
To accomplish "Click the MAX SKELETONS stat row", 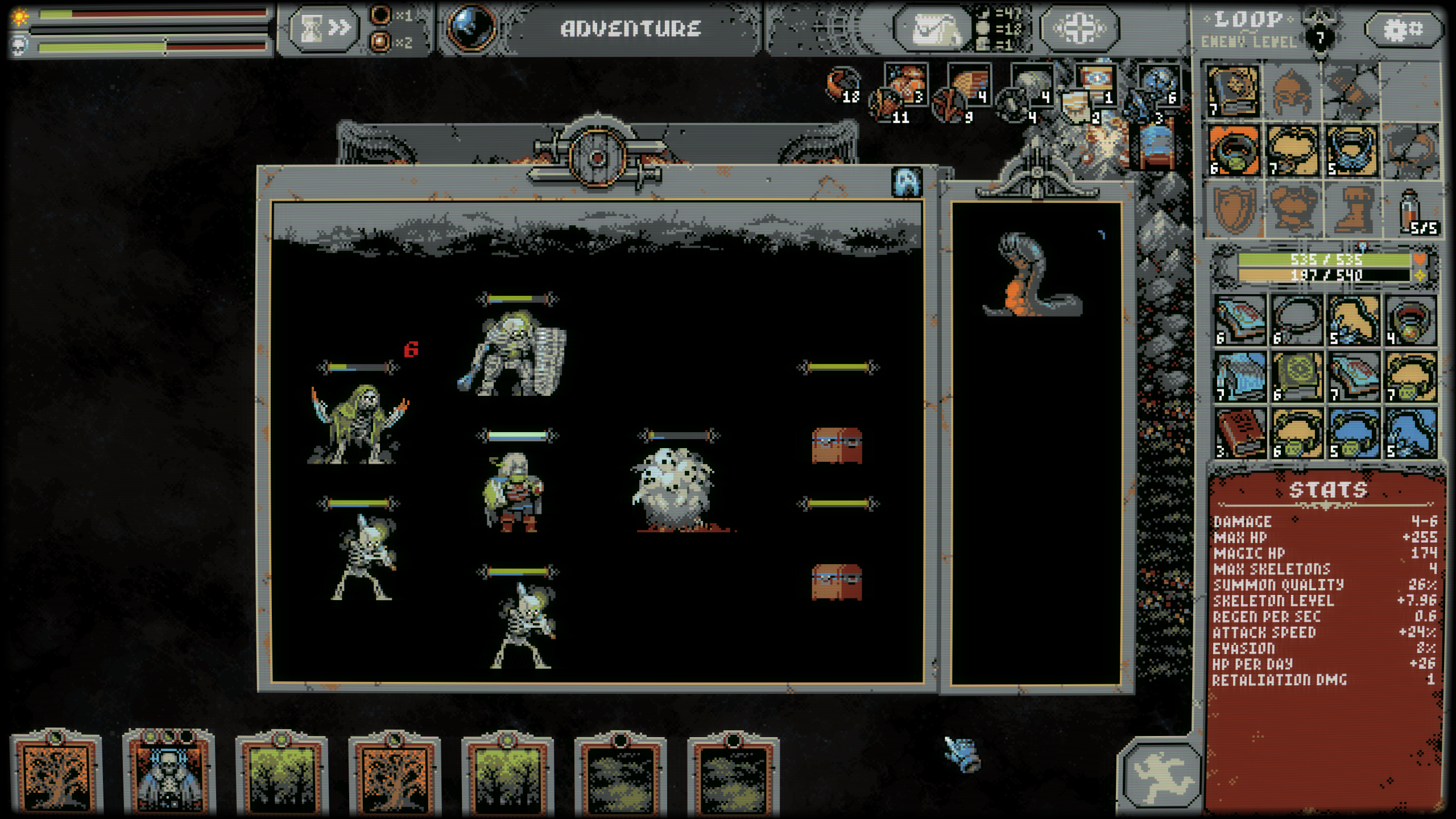I will point(1325,569).
